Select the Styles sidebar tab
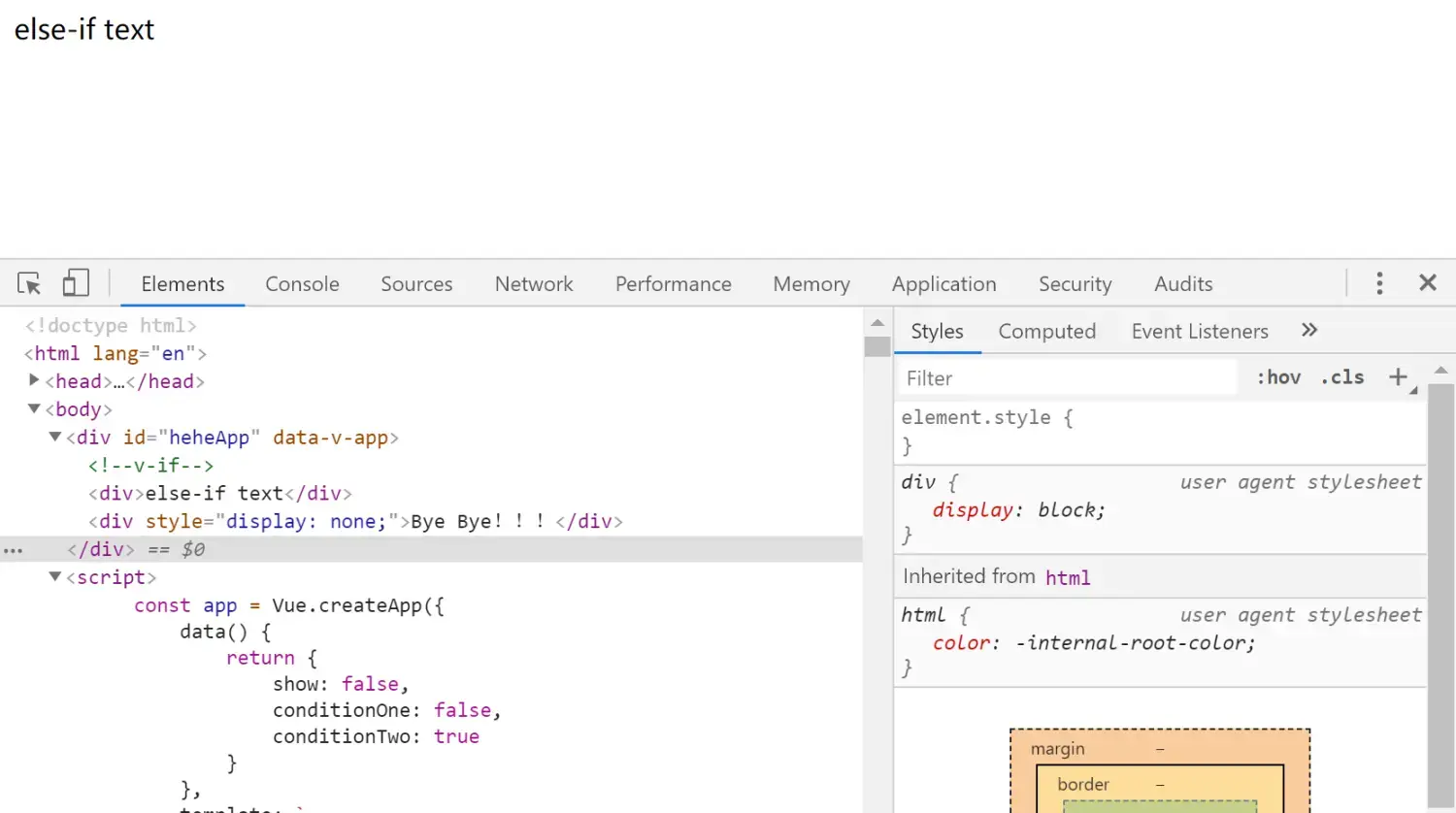 (937, 331)
